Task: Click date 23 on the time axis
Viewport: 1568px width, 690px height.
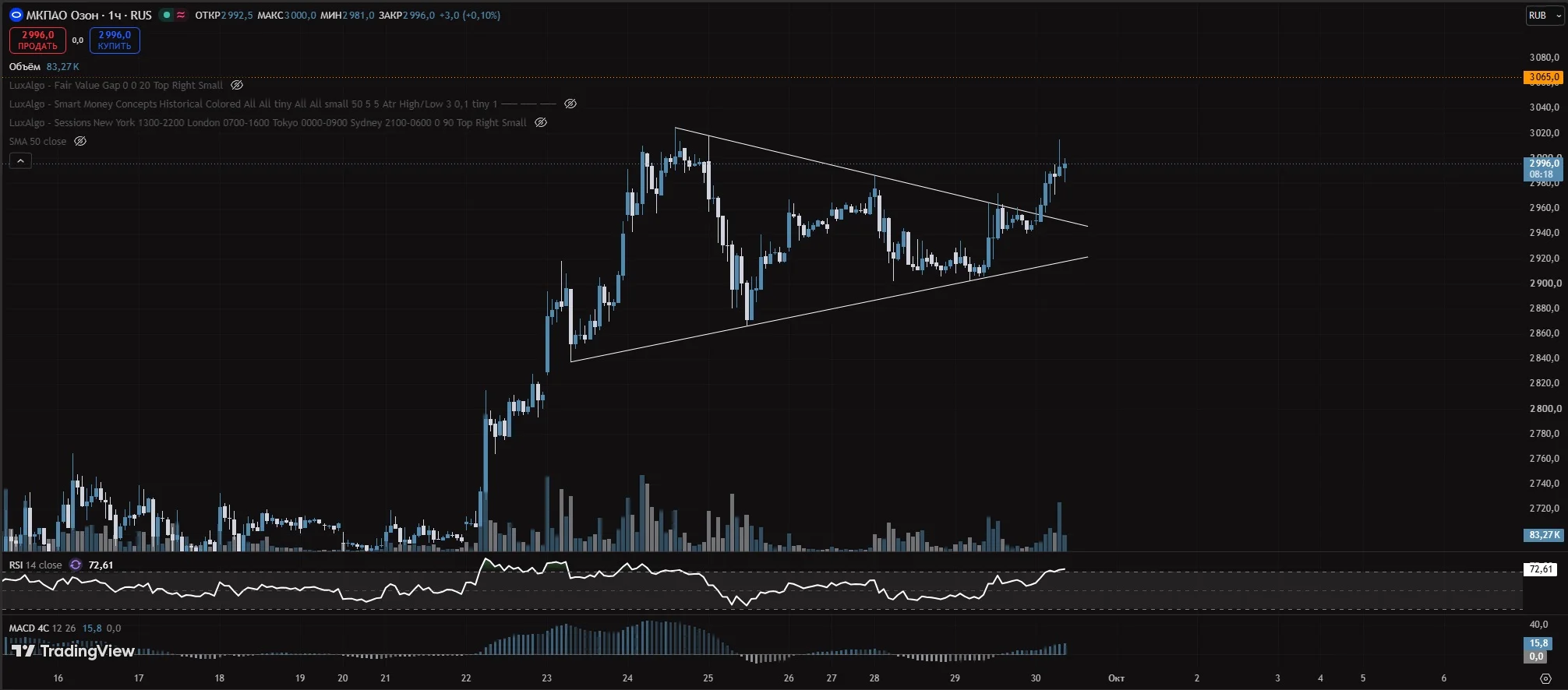Action: pyautogui.click(x=546, y=678)
